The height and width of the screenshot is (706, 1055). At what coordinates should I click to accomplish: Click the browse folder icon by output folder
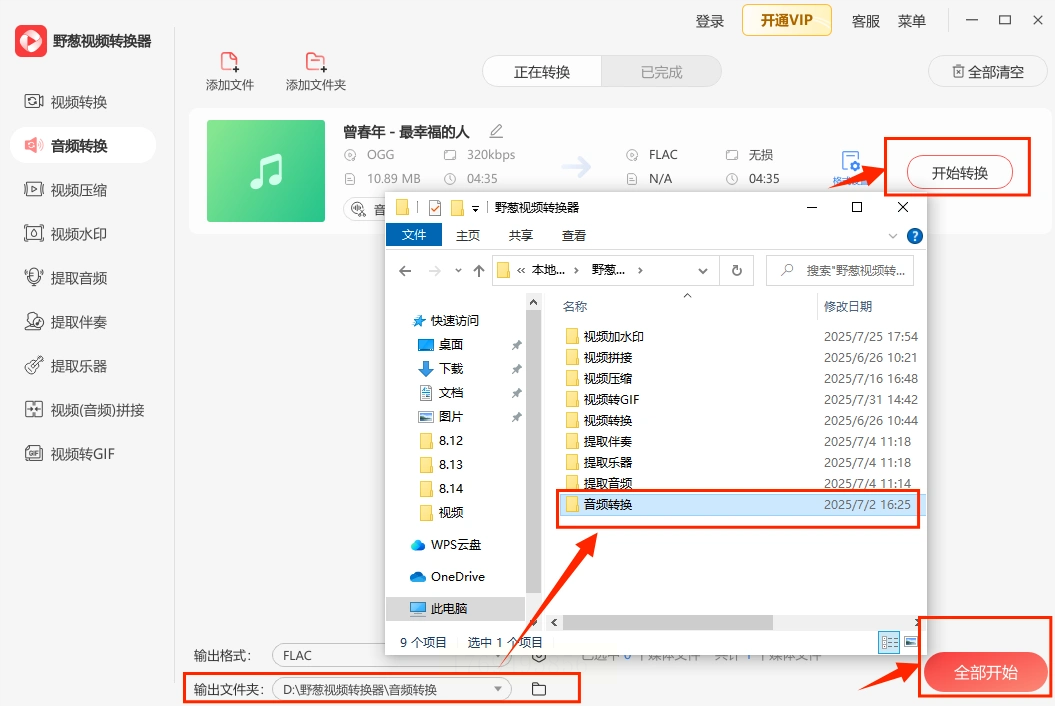point(539,689)
